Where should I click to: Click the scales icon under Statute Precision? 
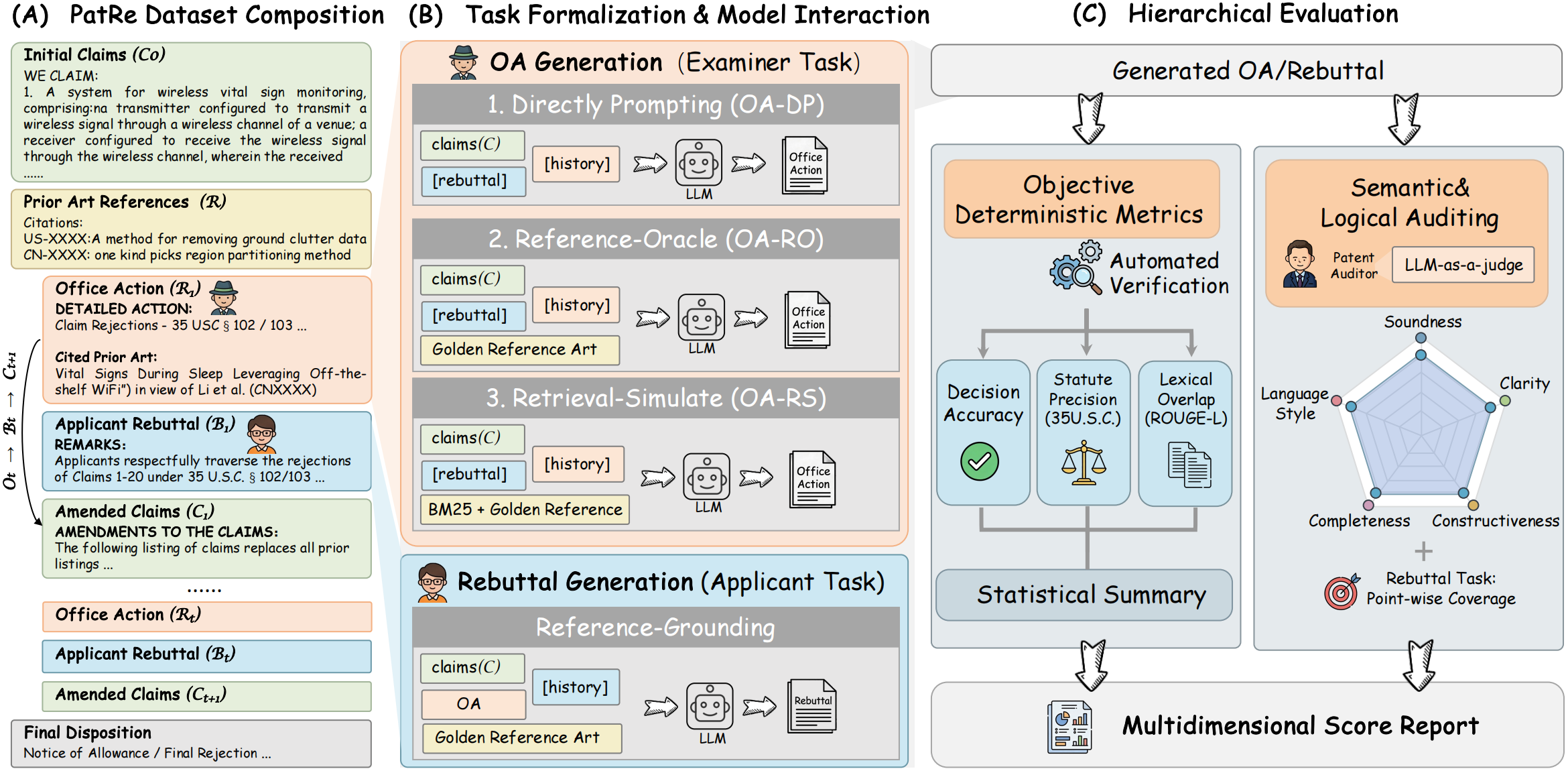click(x=1084, y=463)
